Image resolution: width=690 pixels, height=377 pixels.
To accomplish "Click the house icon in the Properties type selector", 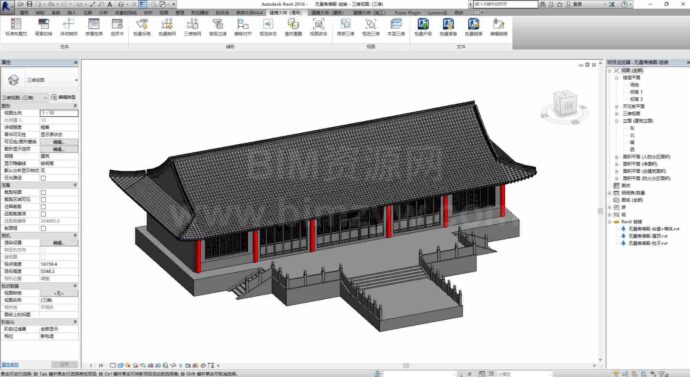I will 14,80.
